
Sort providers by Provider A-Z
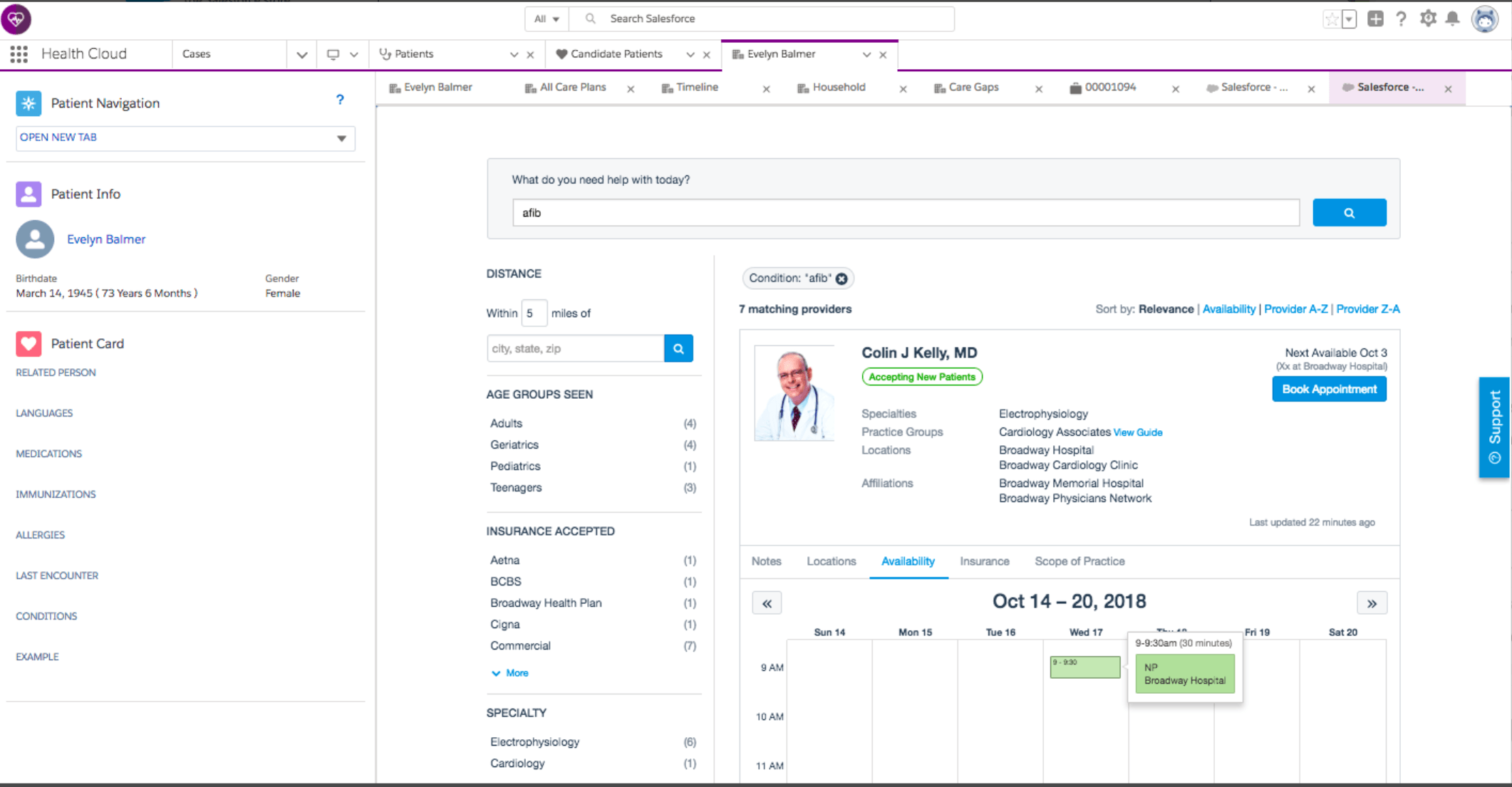[x=1295, y=309]
